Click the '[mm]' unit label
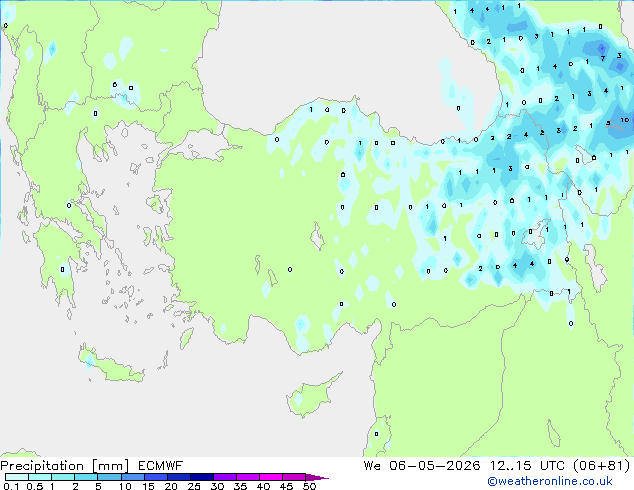The image size is (634, 490). pyautogui.click(x=110, y=466)
